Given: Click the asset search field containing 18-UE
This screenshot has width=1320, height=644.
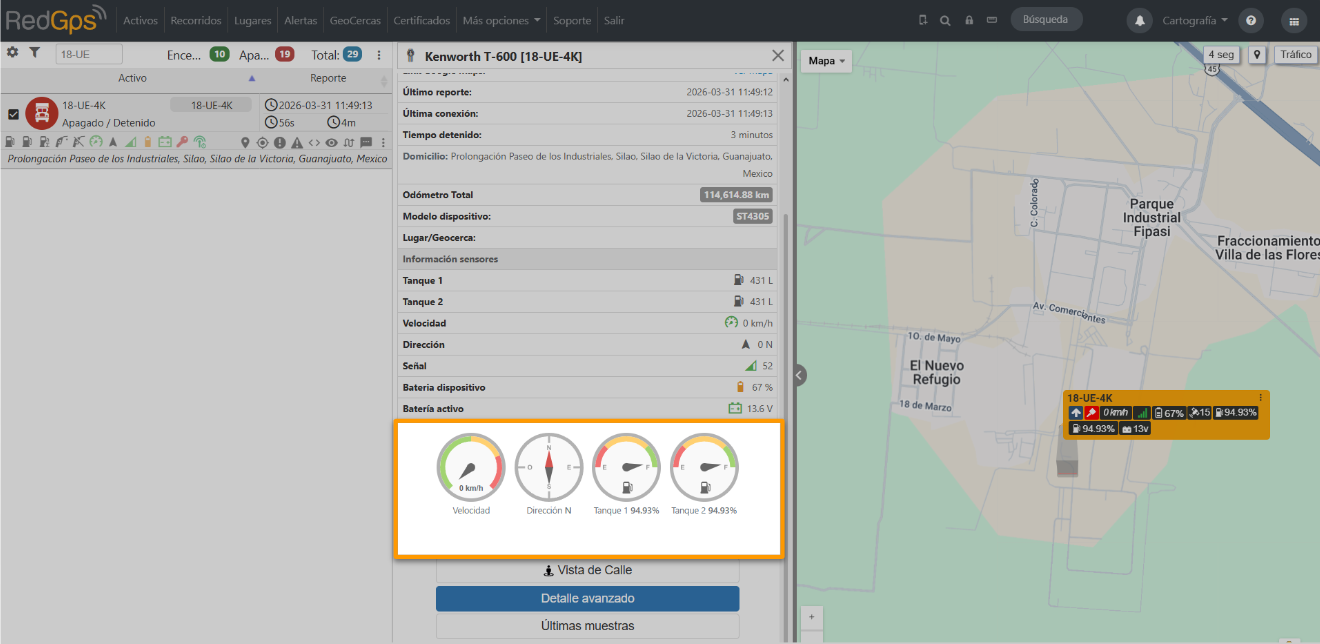Looking at the screenshot, I should click(x=88, y=55).
